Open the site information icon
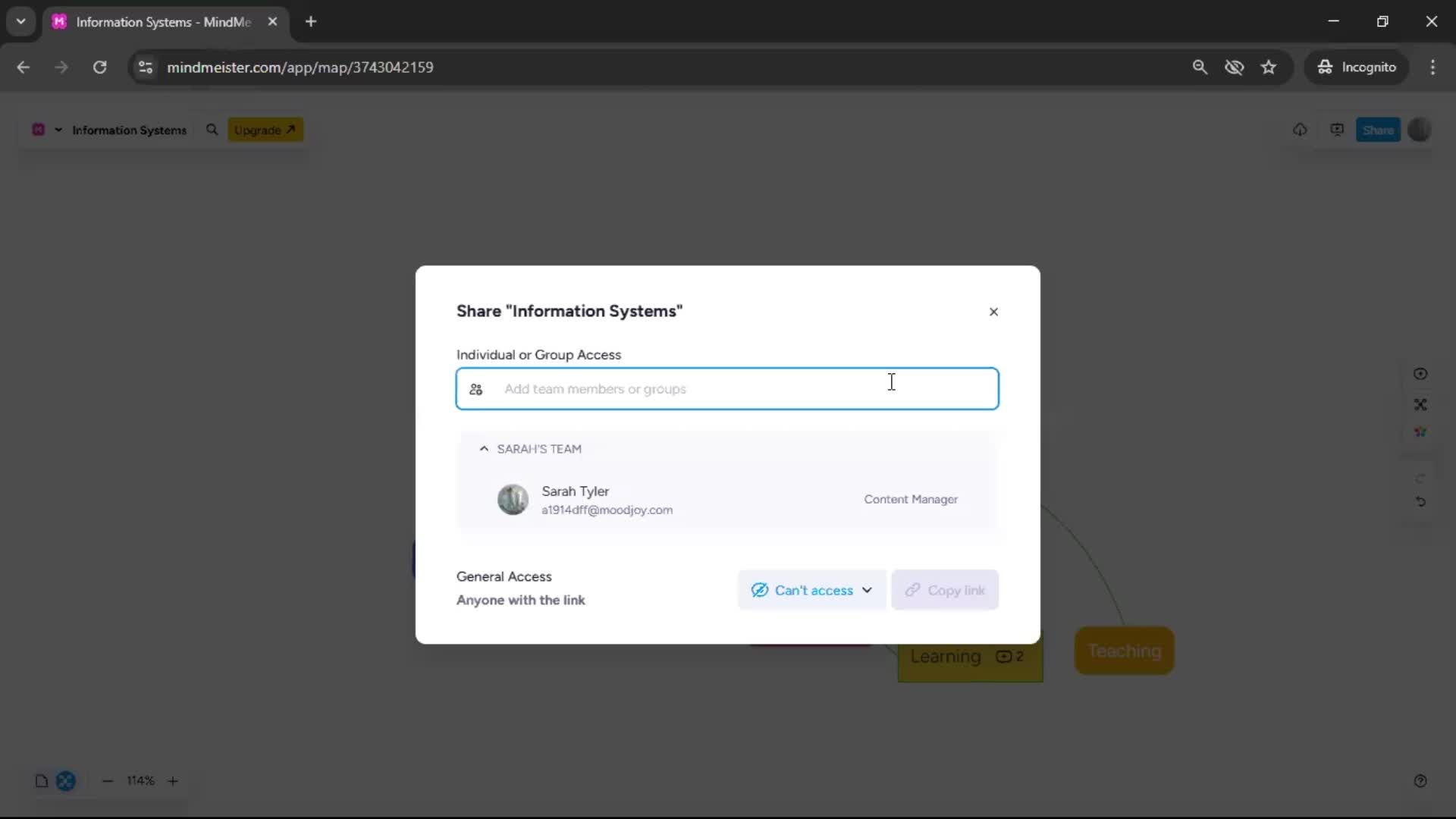The image size is (1456, 819). coord(146,67)
